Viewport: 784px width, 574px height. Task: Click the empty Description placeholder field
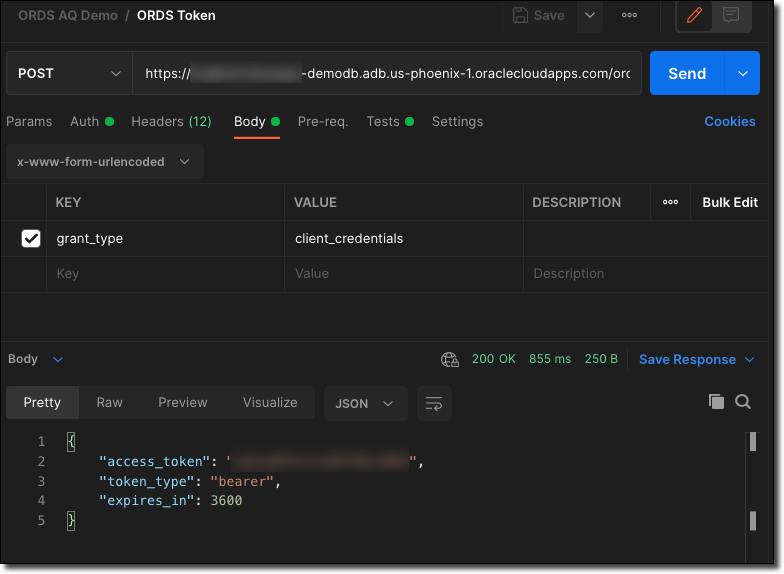click(645, 274)
